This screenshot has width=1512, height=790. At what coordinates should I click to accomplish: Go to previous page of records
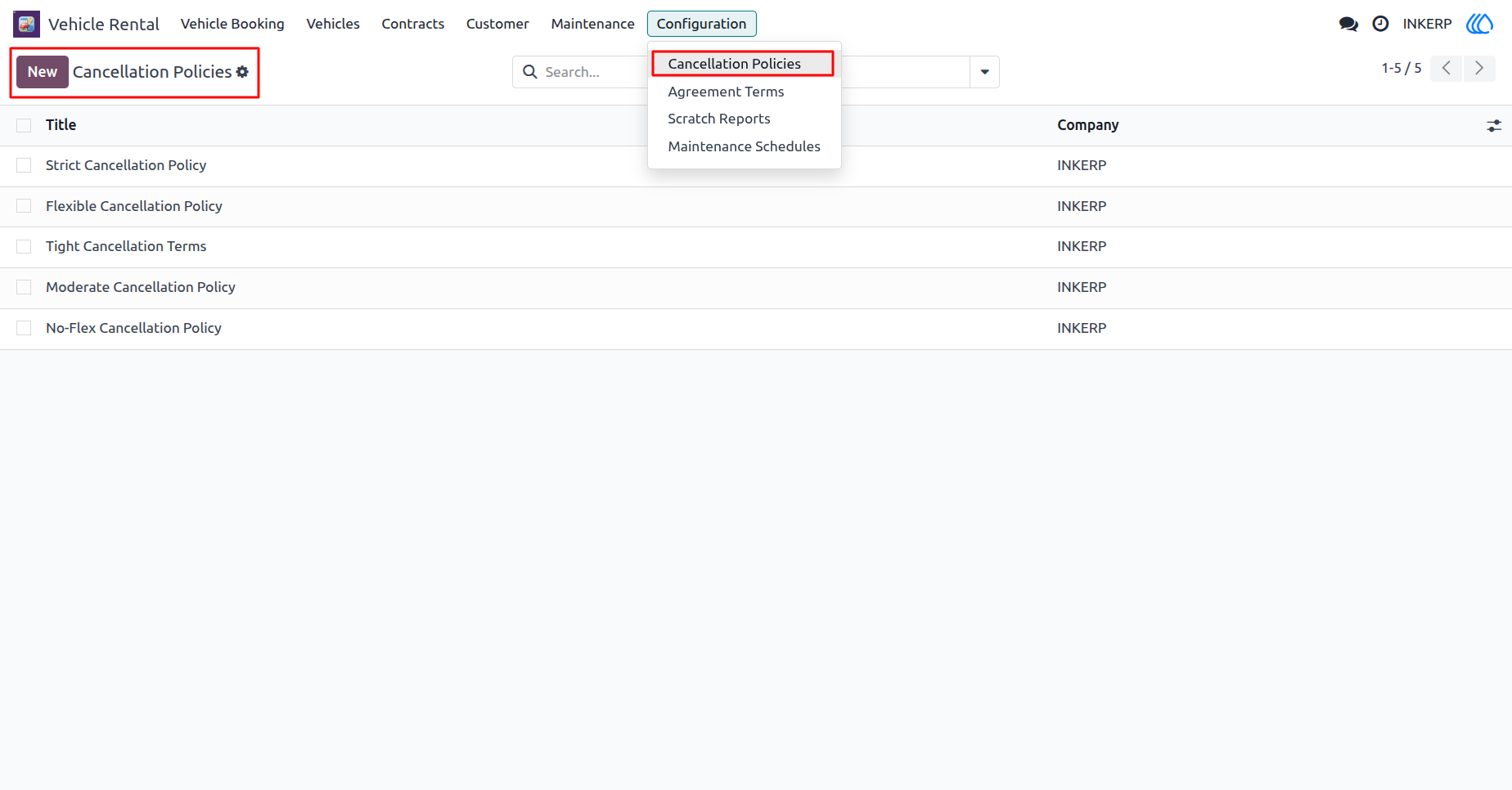coord(1447,68)
